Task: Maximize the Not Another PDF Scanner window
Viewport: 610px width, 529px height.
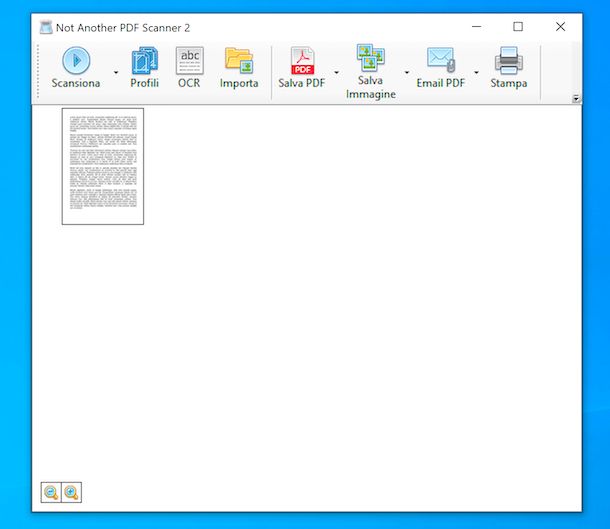Action: click(x=518, y=26)
